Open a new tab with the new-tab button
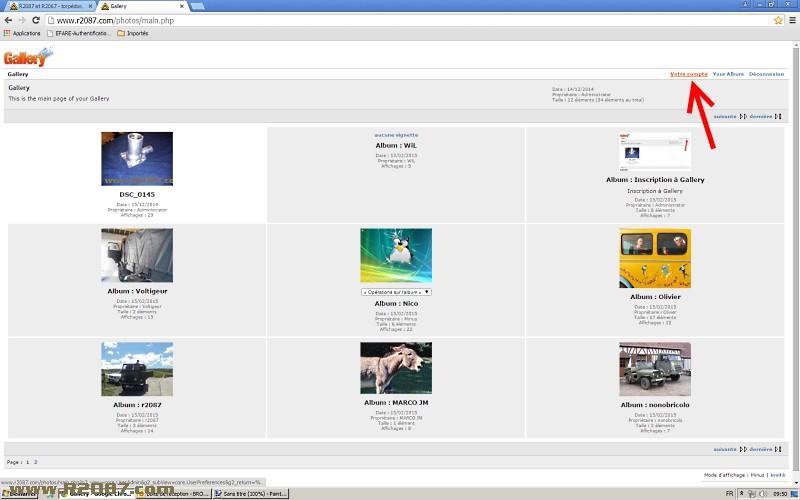The height and width of the screenshot is (500, 800). [197, 6]
